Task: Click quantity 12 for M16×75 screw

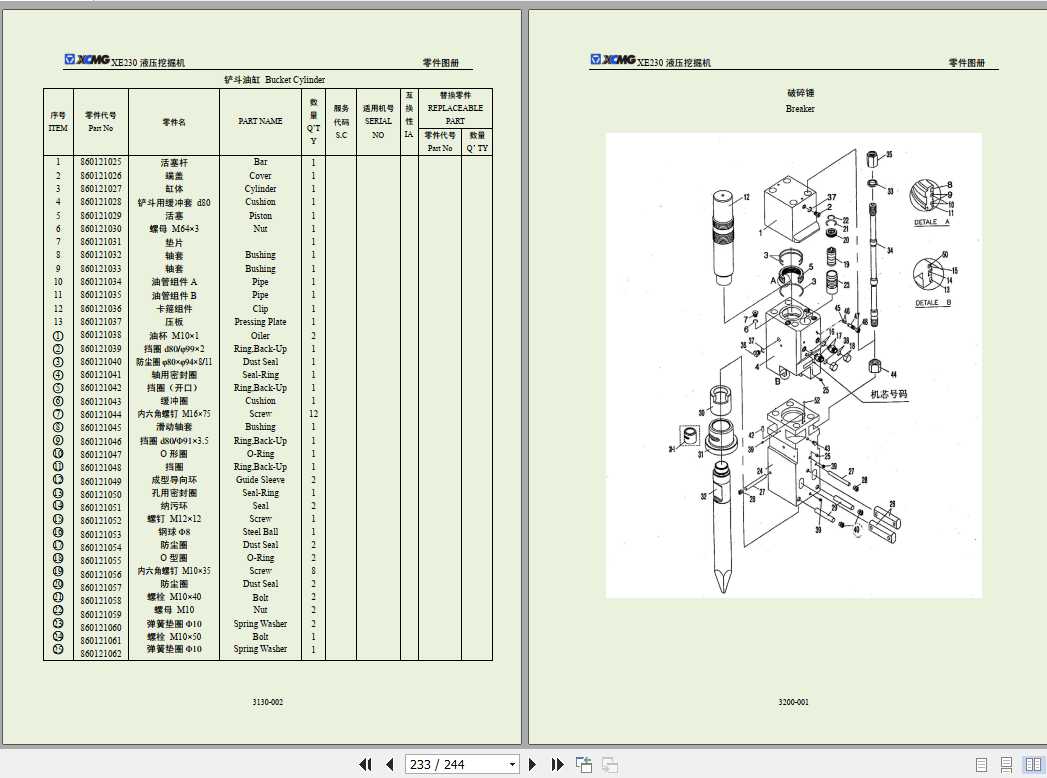Action: (313, 414)
